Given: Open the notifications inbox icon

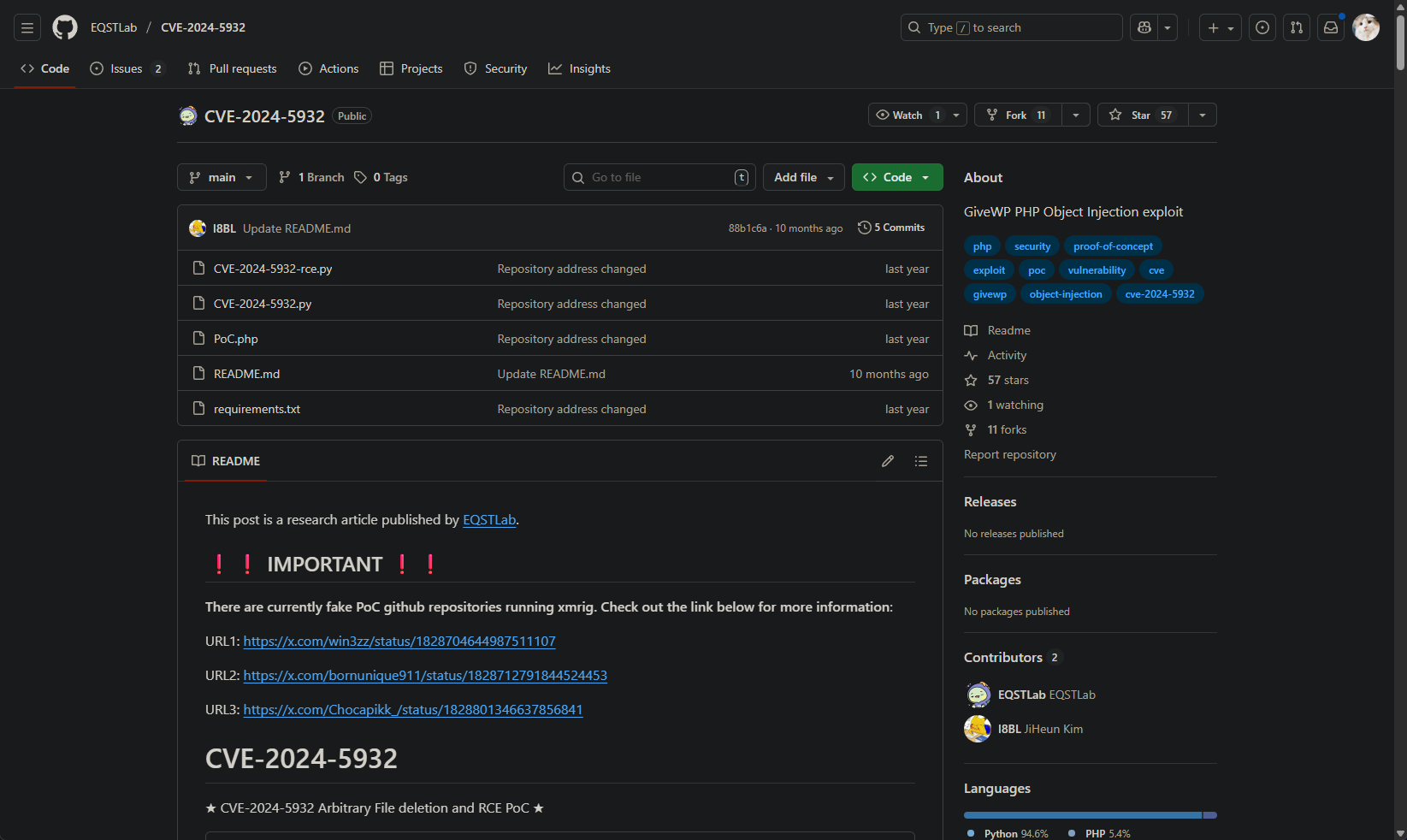Looking at the screenshot, I should pyautogui.click(x=1331, y=27).
